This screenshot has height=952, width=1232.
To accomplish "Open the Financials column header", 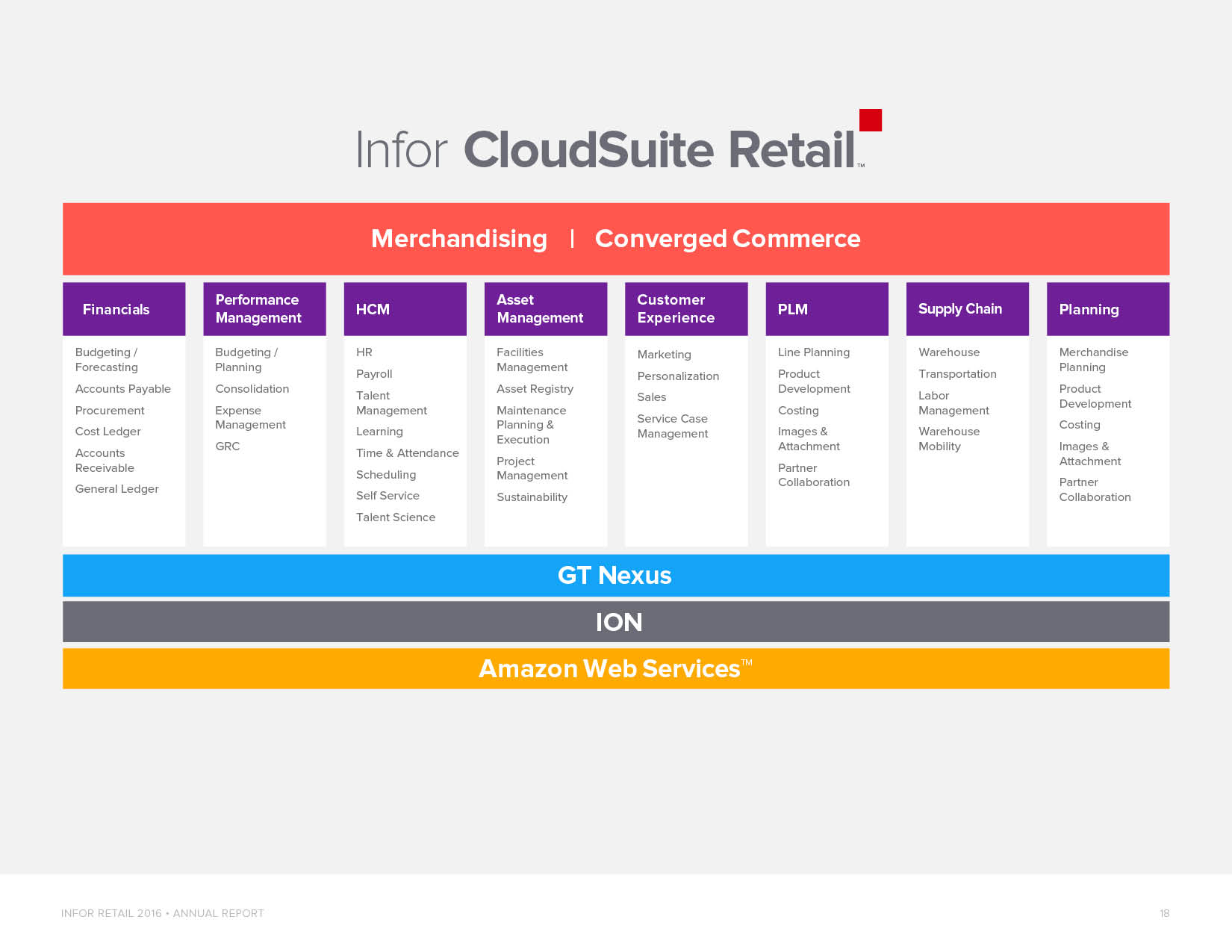I will 124,309.
